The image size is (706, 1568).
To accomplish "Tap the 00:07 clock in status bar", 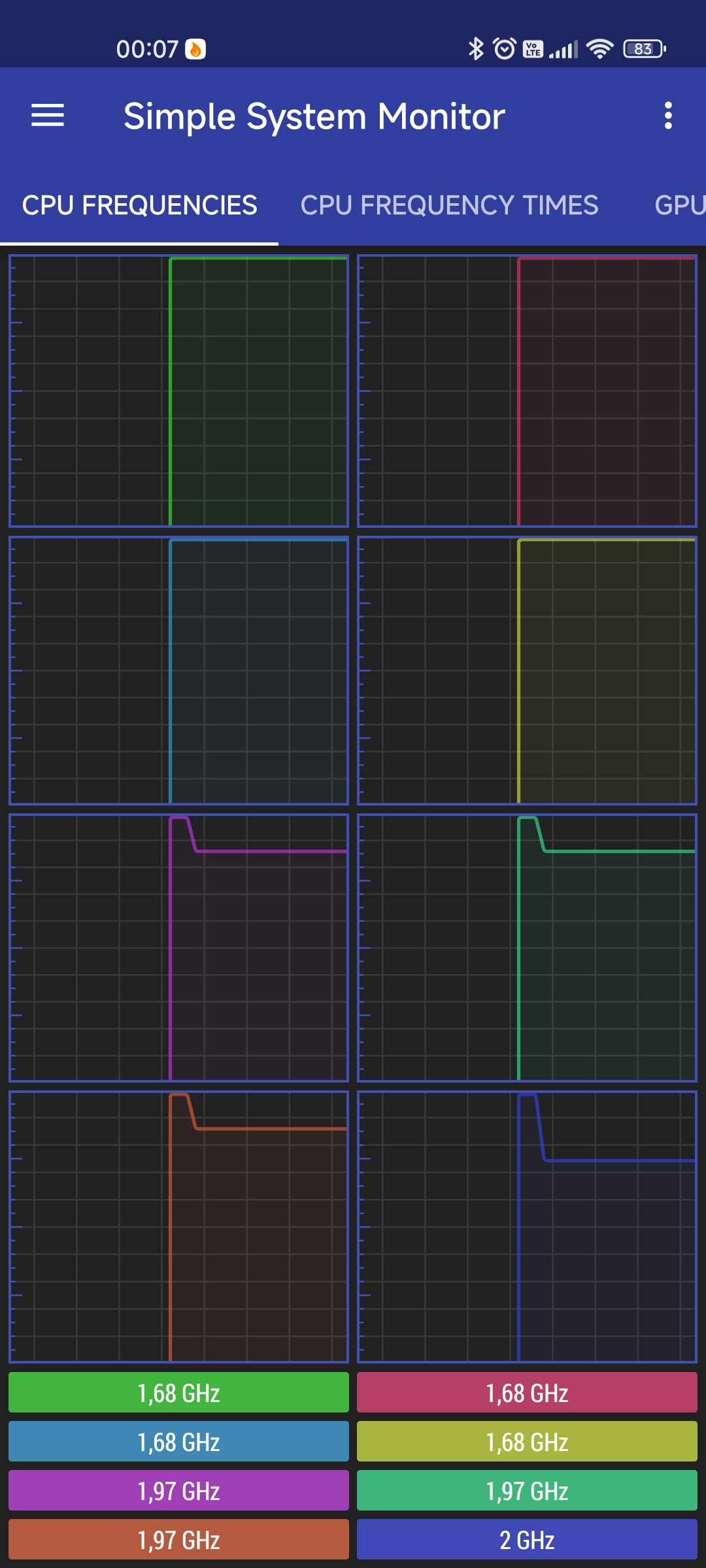I will 147,49.
